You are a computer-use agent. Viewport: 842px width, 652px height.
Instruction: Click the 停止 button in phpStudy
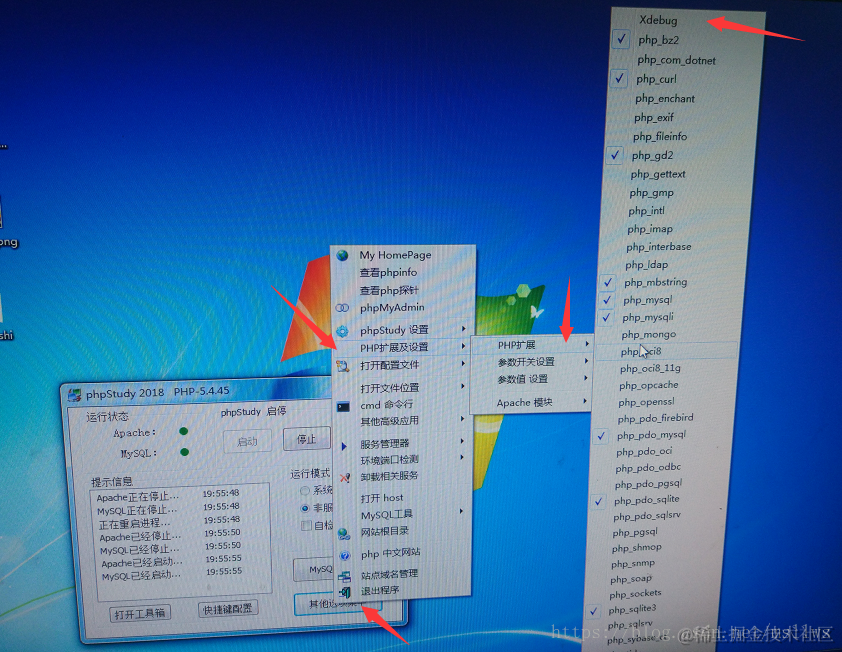point(307,439)
